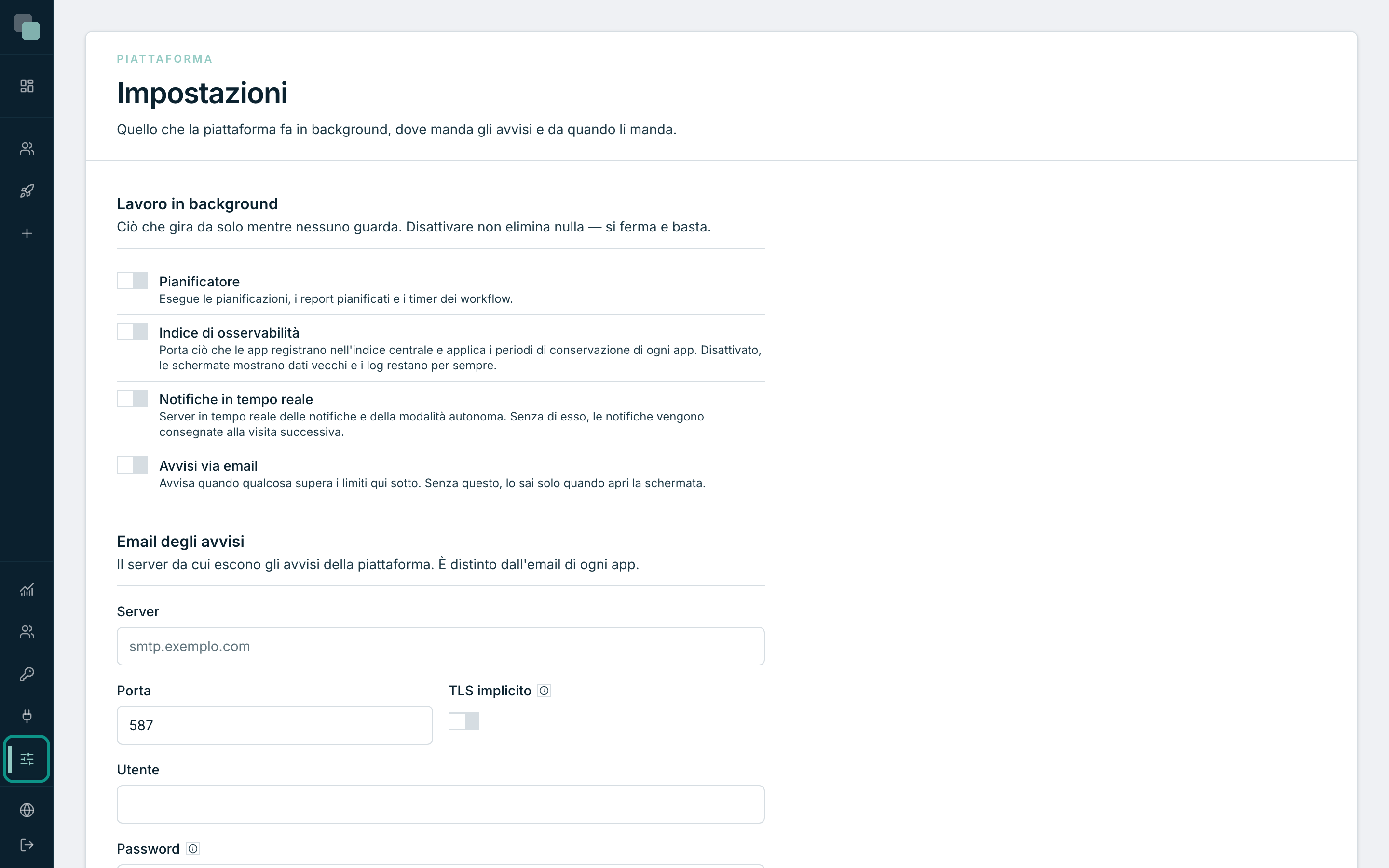Click the Utente text field
Viewport: 1389px width, 868px height.
(x=440, y=804)
